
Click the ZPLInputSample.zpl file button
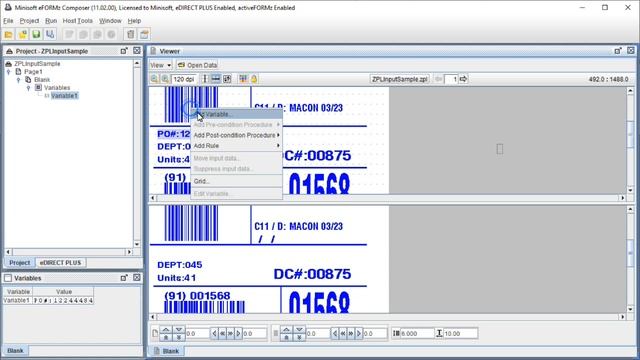(400, 79)
